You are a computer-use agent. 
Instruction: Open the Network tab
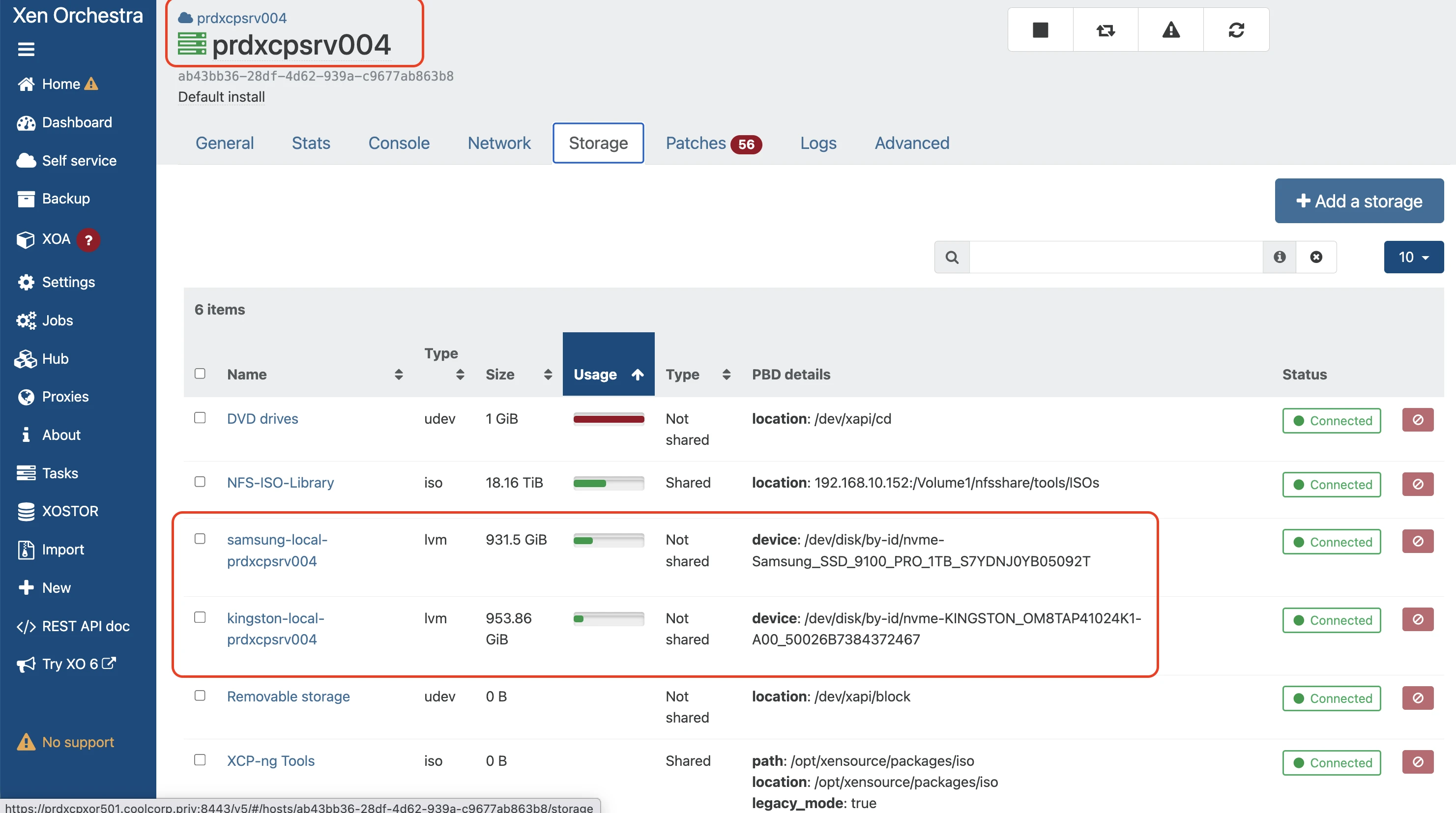pyautogui.click(x=499, y=143)
